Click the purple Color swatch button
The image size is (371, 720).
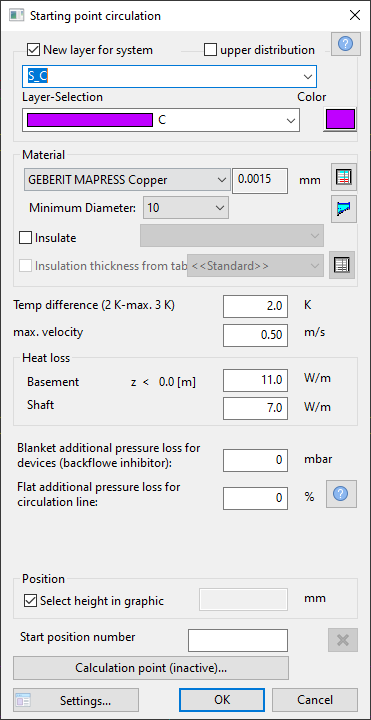pyautogui.click(x=340, y=119)
